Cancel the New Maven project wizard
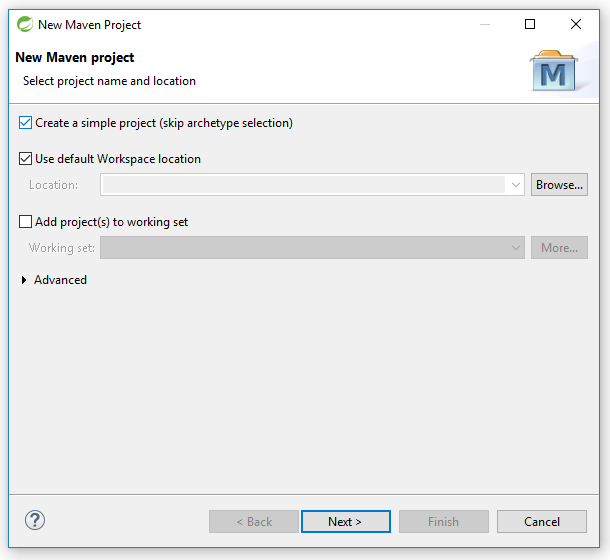 [x=542, y=521]
